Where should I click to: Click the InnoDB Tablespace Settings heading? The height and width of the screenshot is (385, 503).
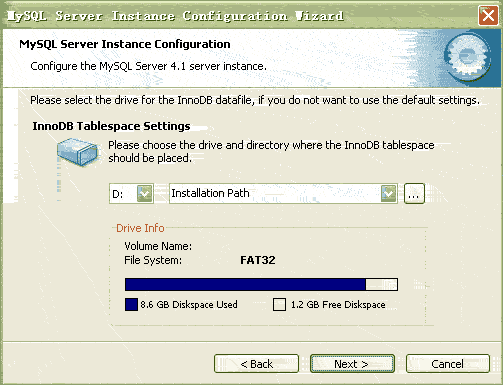111,126
